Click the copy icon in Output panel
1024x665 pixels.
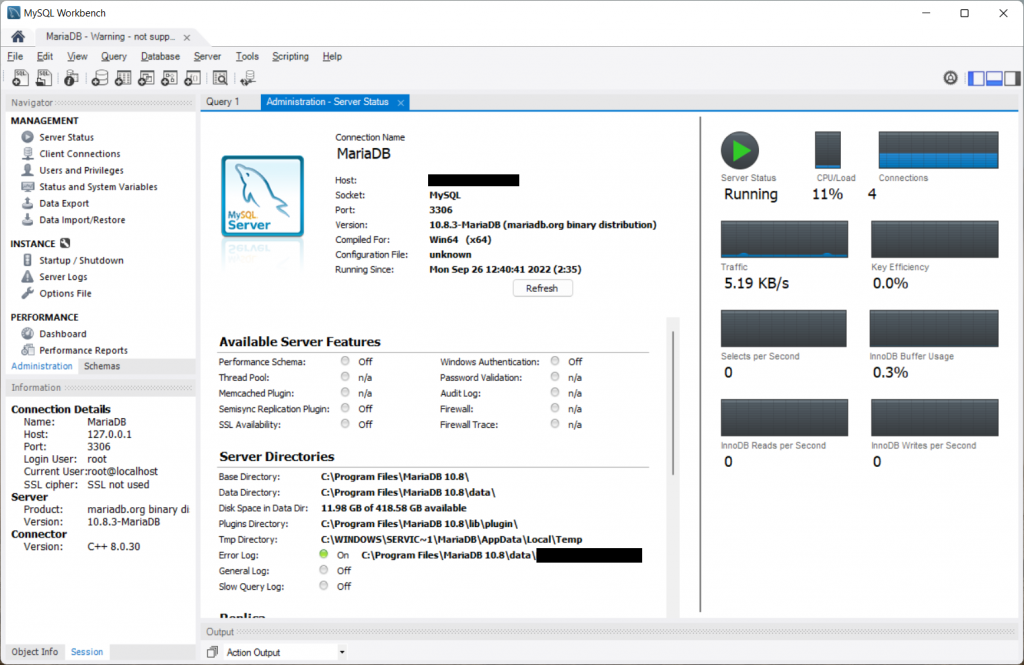[212, 652]
